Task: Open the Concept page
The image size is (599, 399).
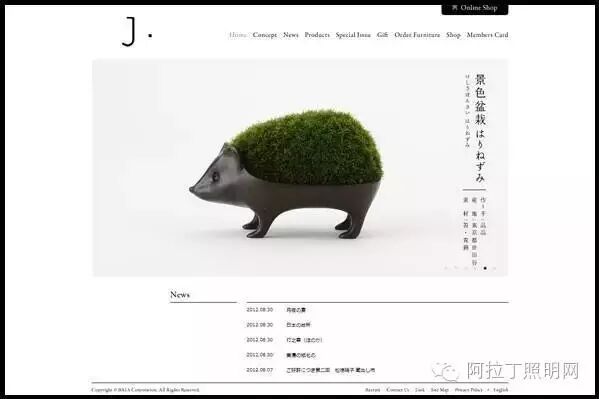Action: coord(265,35)
